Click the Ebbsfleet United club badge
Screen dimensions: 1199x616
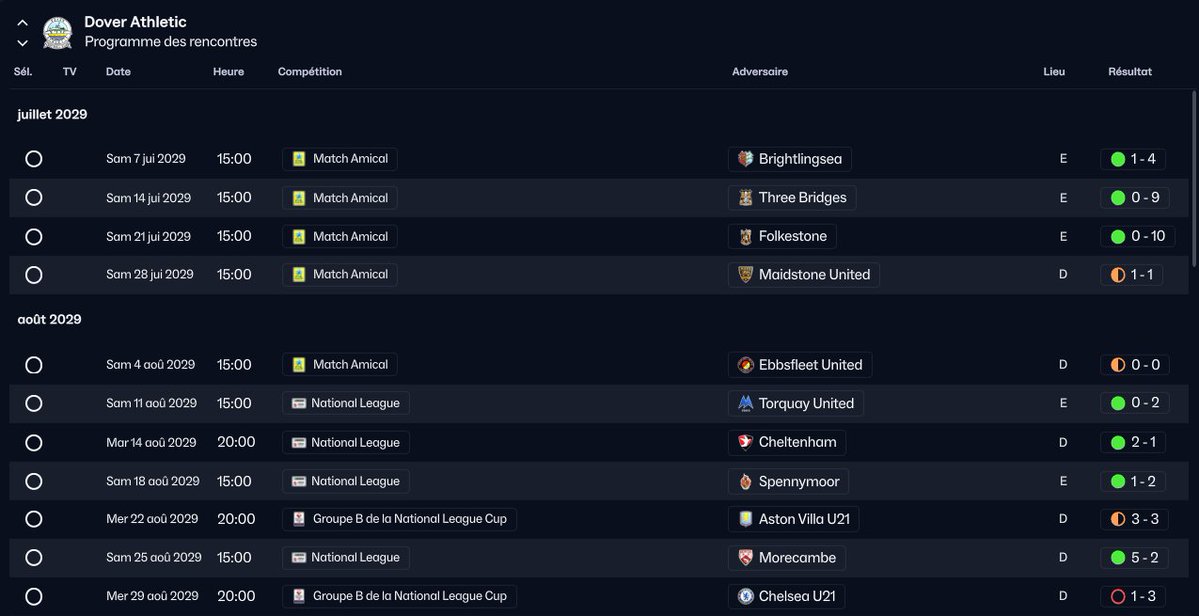pos(746,365)
